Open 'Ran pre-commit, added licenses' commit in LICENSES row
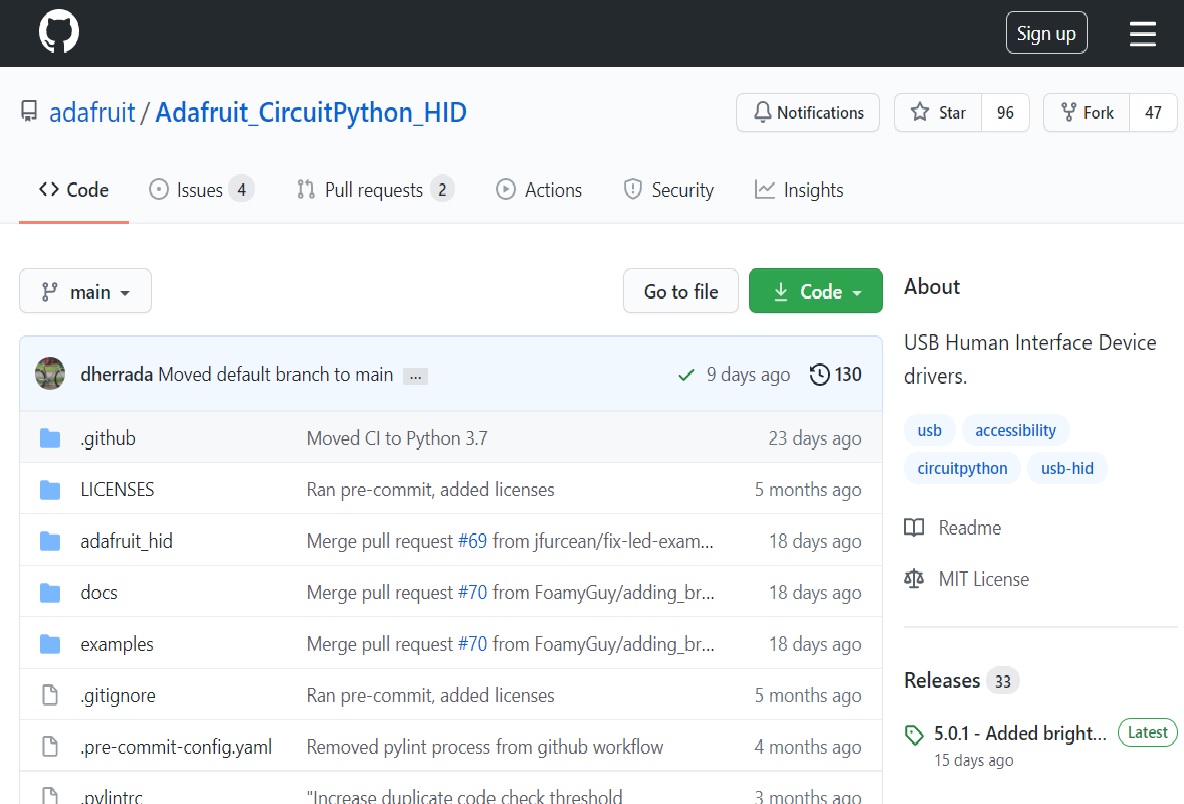The width and height of the screenshot is (1184, 804). click(430, 490)
